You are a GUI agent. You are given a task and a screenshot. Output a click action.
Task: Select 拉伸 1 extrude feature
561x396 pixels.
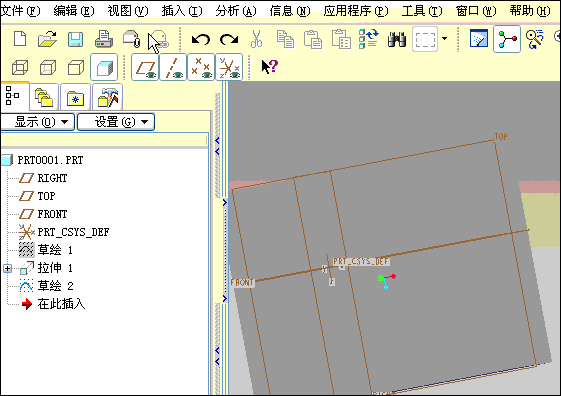55,268
